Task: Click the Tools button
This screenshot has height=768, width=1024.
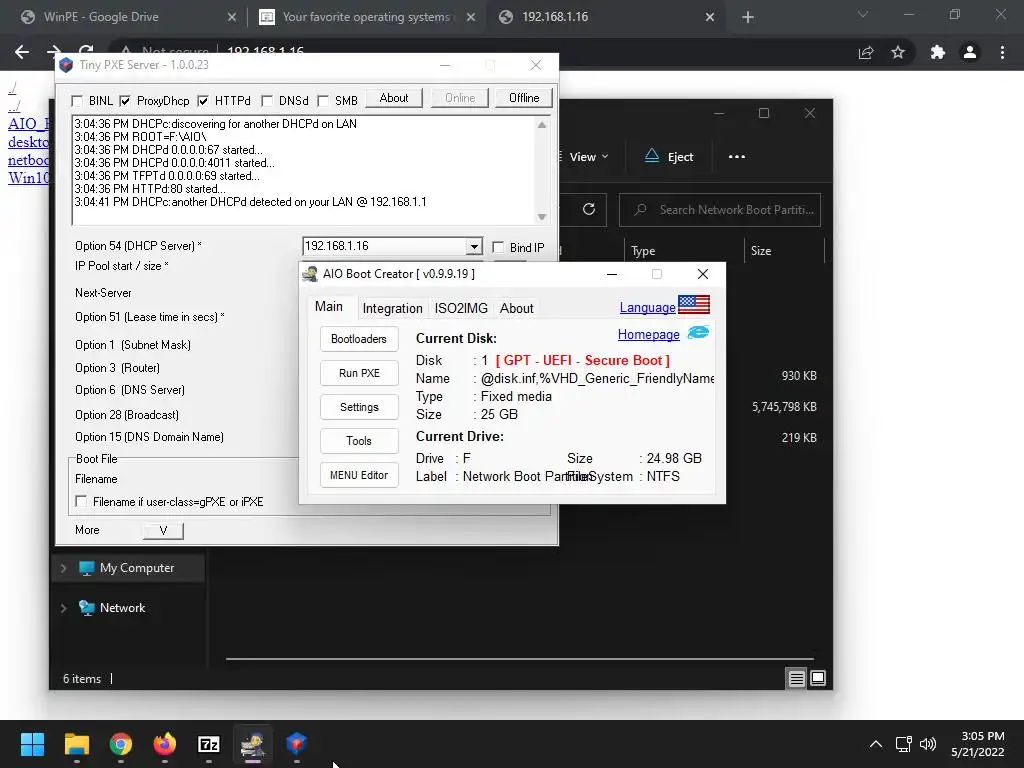Action: pos(359,441)
